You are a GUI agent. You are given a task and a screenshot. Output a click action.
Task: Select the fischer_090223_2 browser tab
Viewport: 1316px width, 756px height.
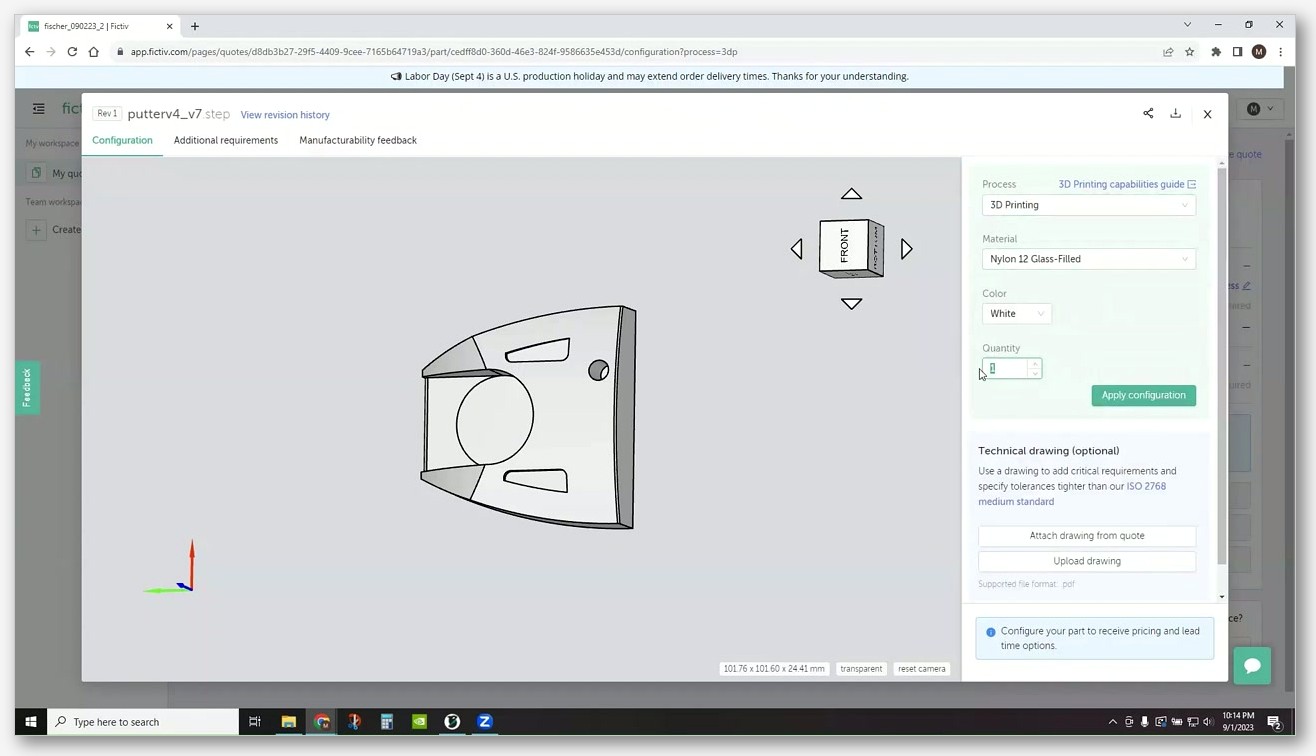pos(99,26)
